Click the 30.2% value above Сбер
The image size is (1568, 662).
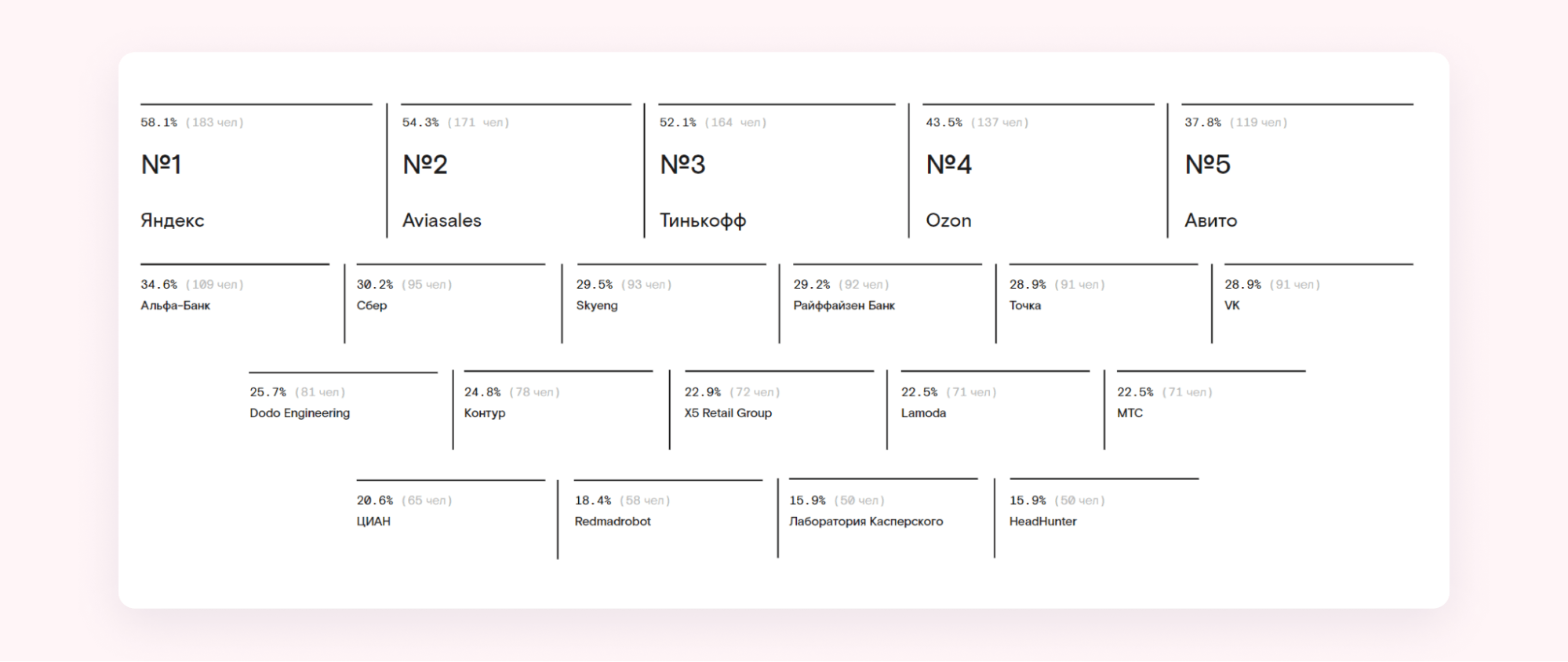click(375, 285)
